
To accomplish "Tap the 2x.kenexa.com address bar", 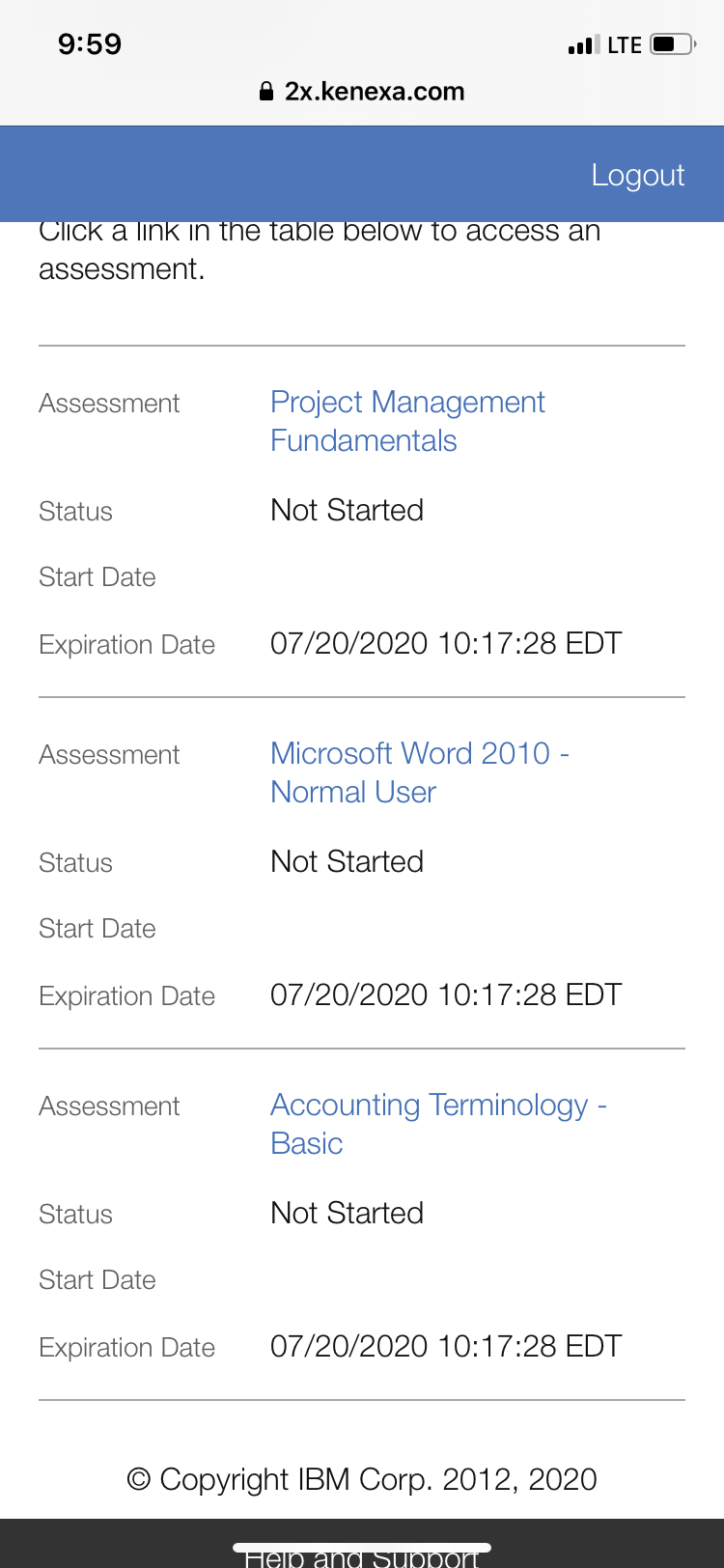I will coord(374,92).
